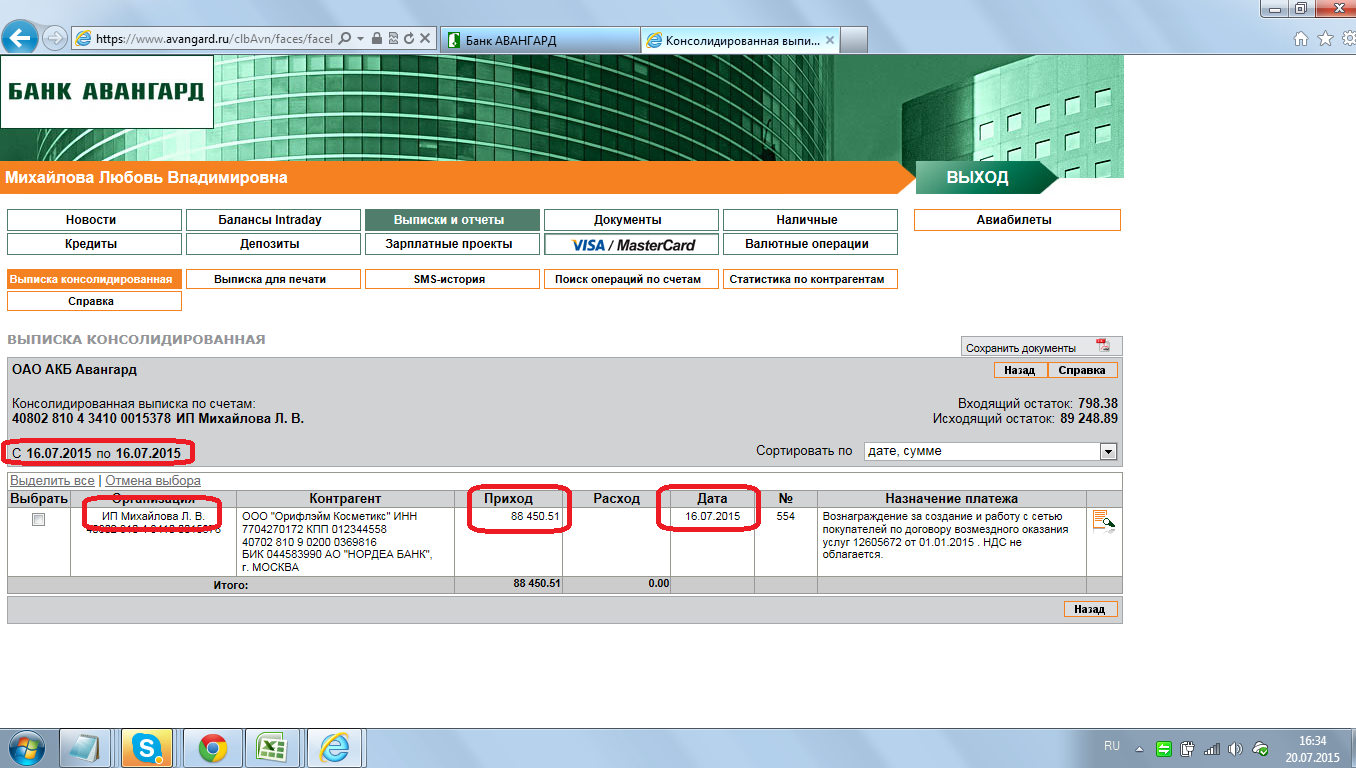Click the volume speaker tray icon
Viewport: 1356px width, 768px height.
(x=1235, y=748)
